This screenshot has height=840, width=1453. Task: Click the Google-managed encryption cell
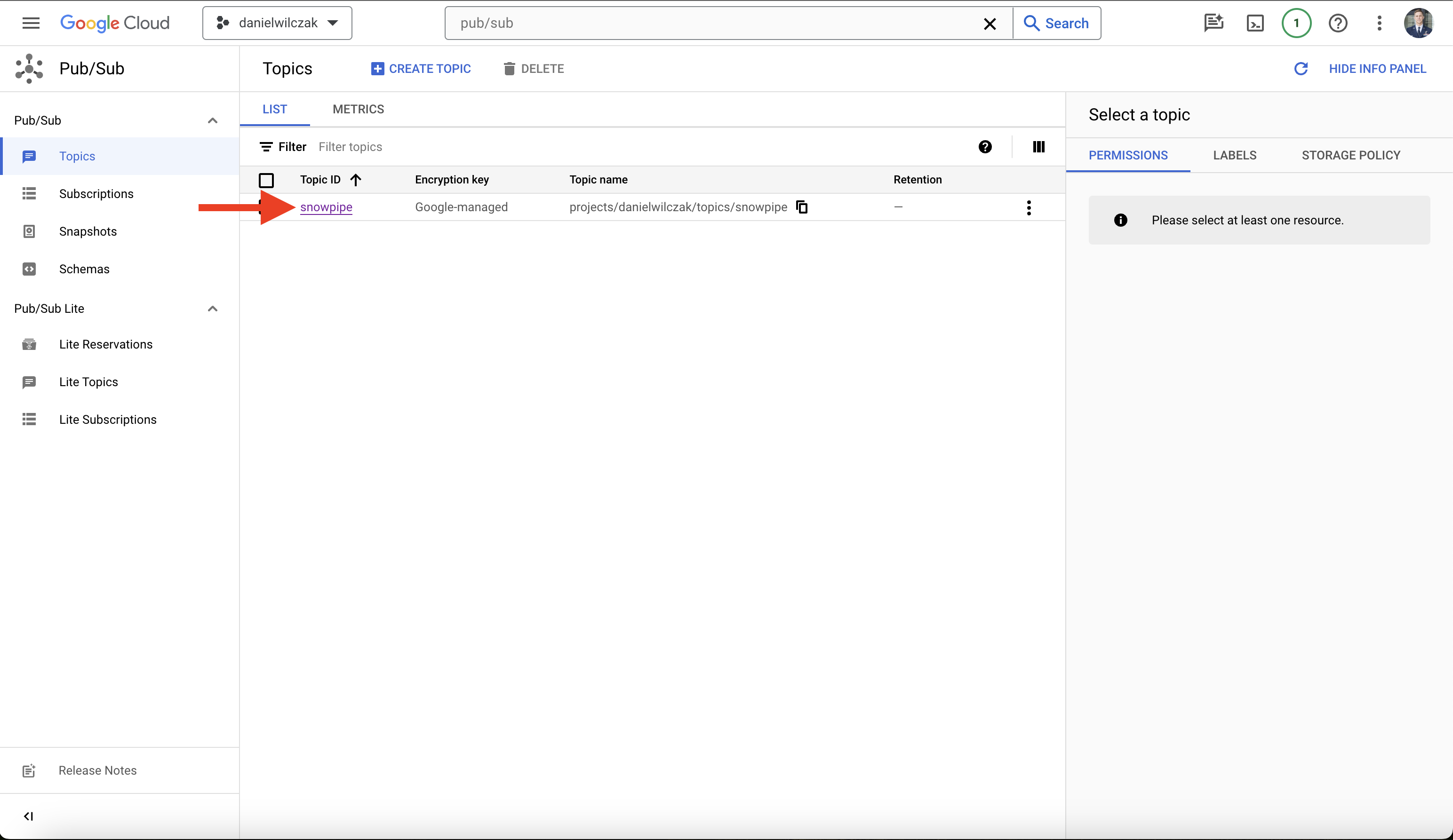(461, 207)
